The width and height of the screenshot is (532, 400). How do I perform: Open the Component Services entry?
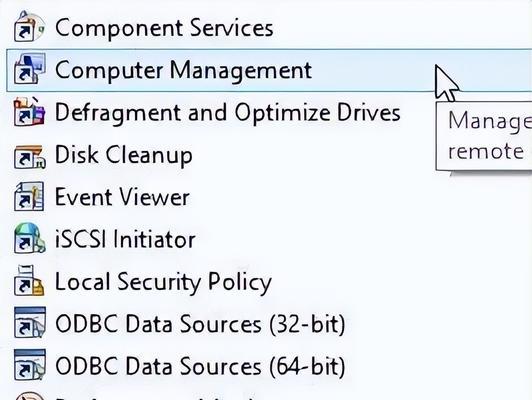coord(164,28)
